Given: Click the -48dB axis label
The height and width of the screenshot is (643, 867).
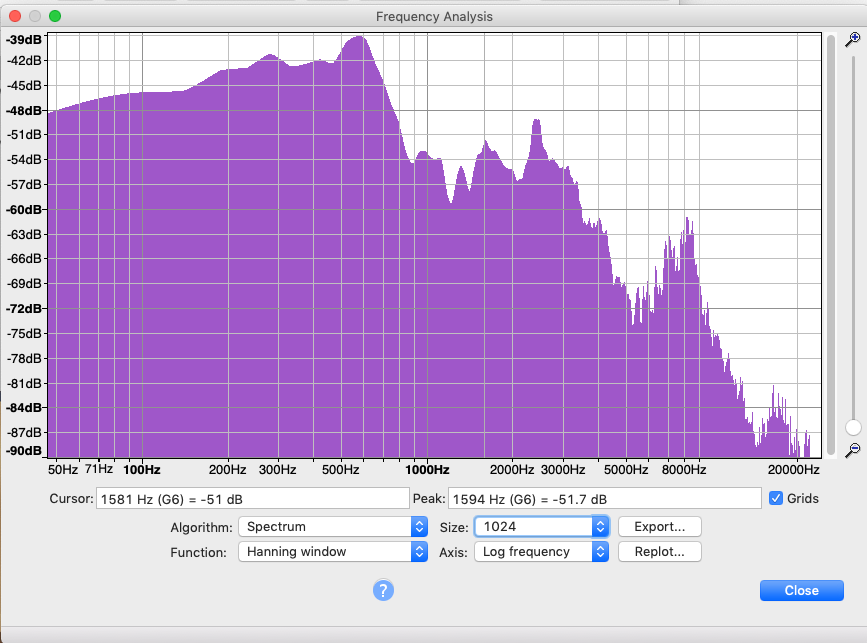Looking at the screenshot, I should 24,111.
